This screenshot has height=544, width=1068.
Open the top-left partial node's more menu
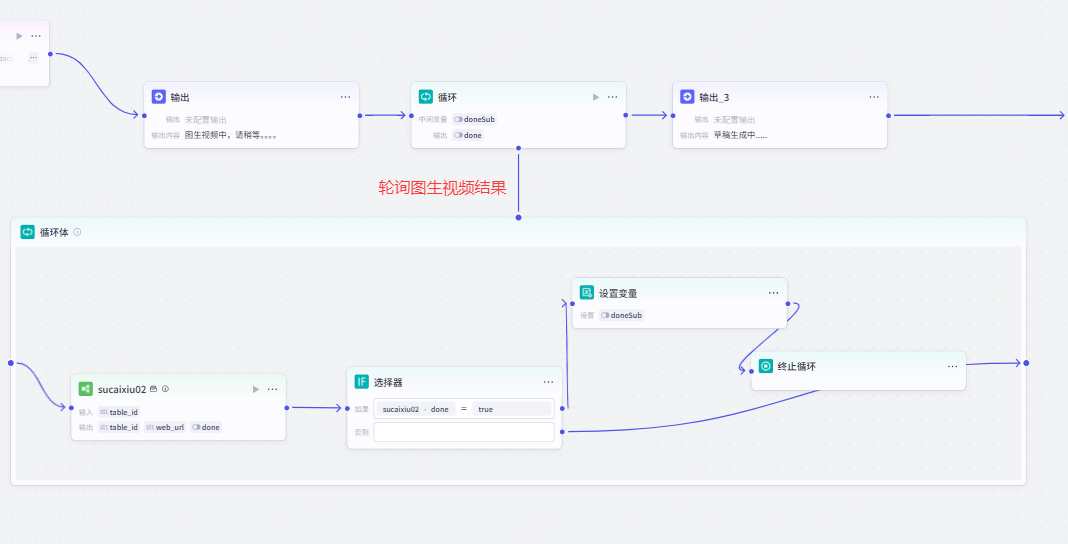click(x=36, y=36)
